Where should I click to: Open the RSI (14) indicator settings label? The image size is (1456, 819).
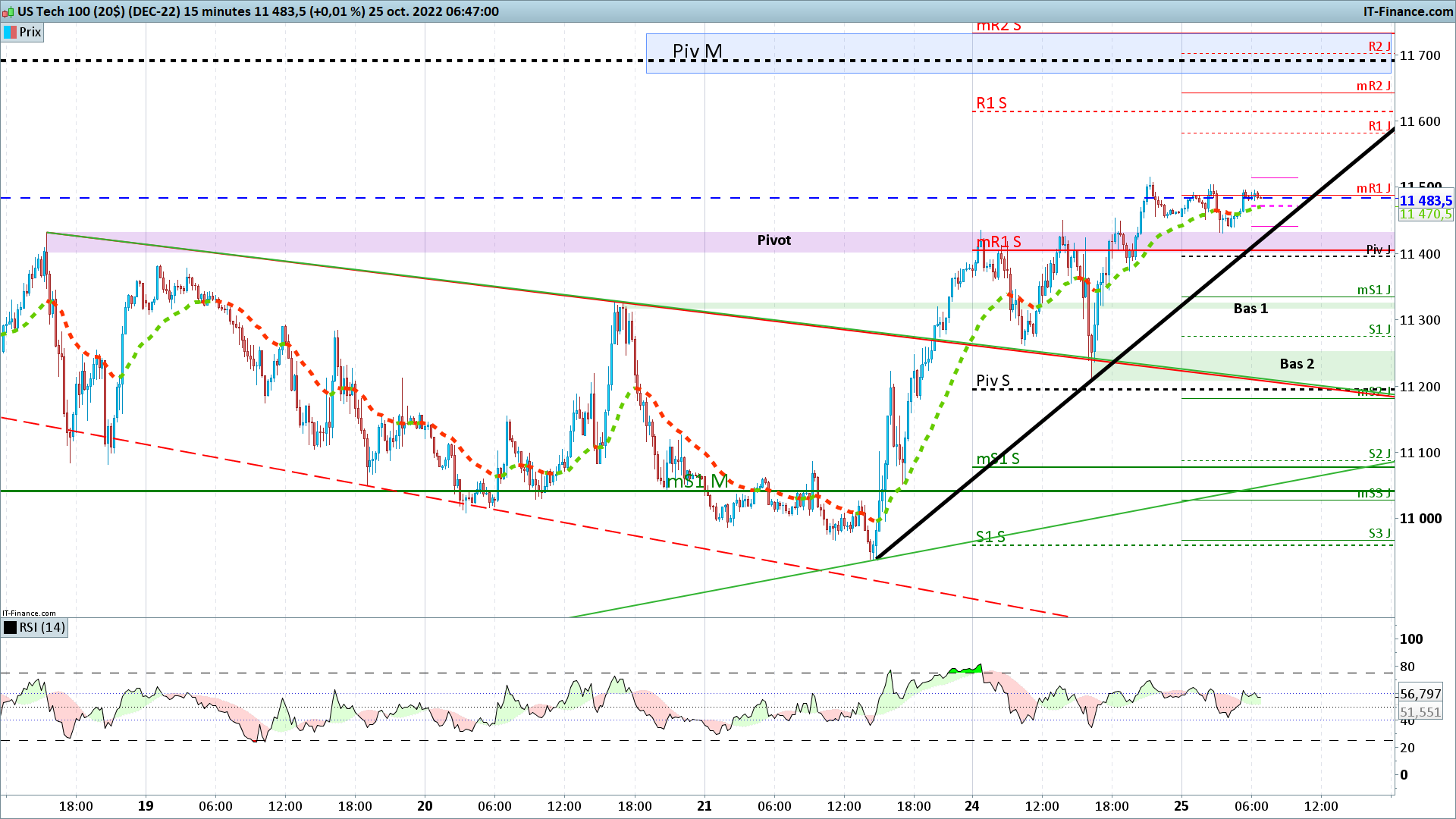[x=42, y=627]
